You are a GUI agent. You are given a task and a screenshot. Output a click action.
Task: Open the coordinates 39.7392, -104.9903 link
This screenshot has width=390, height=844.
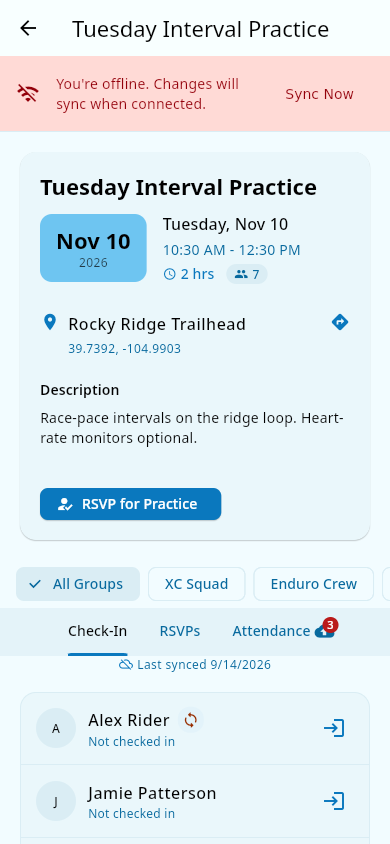pyautogui.click(x=124, y=349)
